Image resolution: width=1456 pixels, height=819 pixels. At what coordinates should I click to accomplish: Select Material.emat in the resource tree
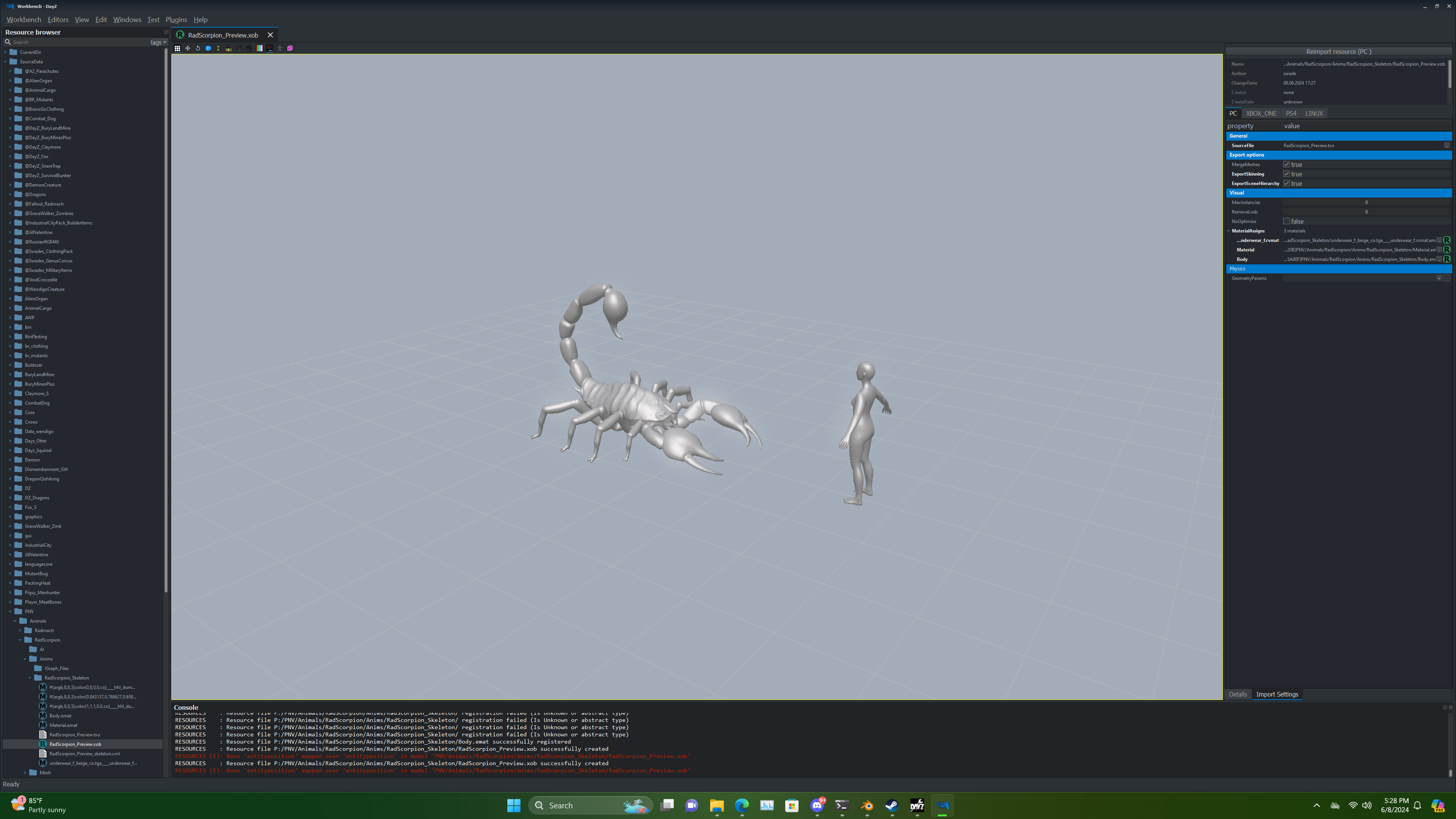[63, 725]
